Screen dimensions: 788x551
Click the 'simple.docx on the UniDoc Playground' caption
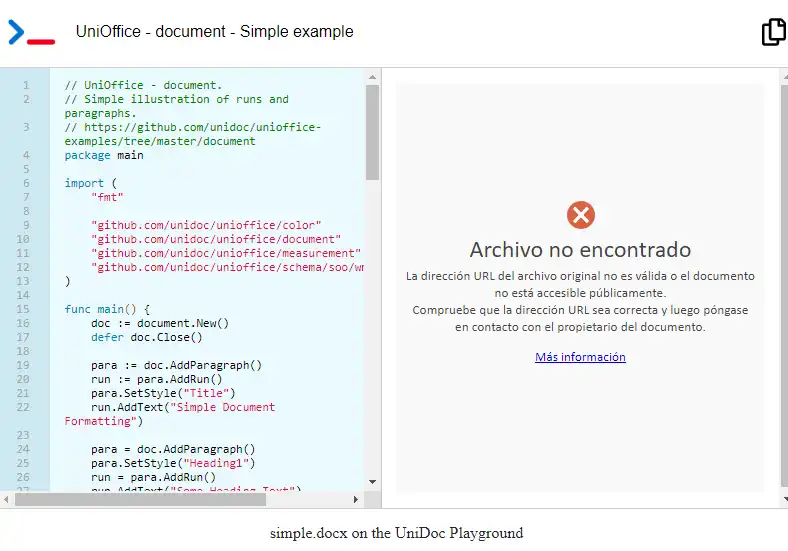click(397, 533)
